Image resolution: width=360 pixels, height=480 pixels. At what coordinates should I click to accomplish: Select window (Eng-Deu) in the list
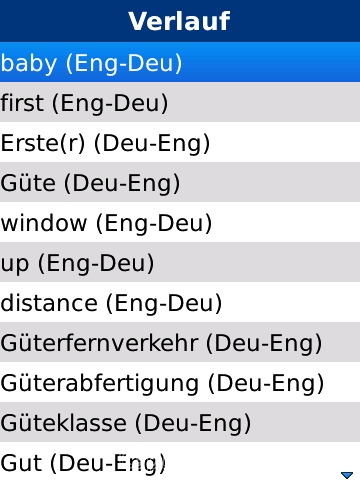[x=180, y=222]
